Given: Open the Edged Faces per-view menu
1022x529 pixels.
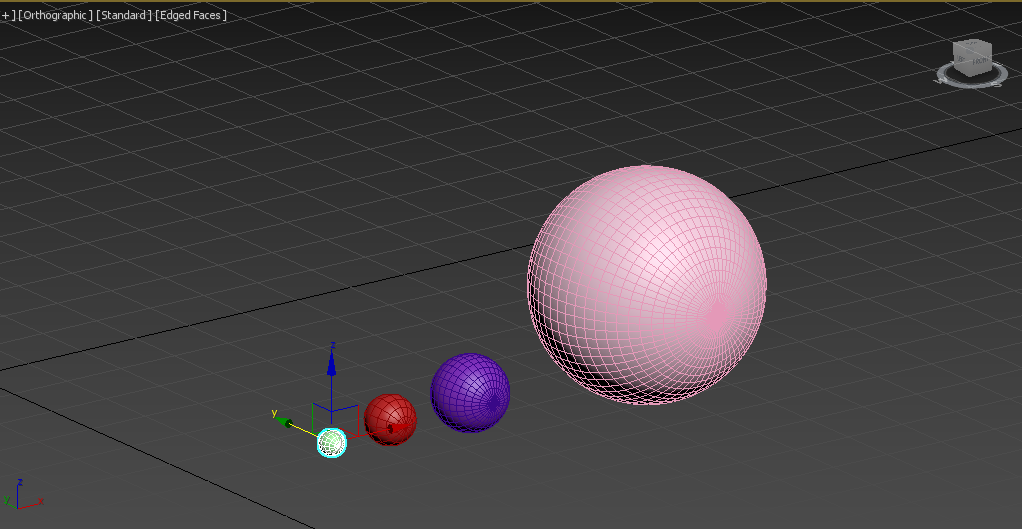Looking at the screenshot, I should [x=191, y=15].
